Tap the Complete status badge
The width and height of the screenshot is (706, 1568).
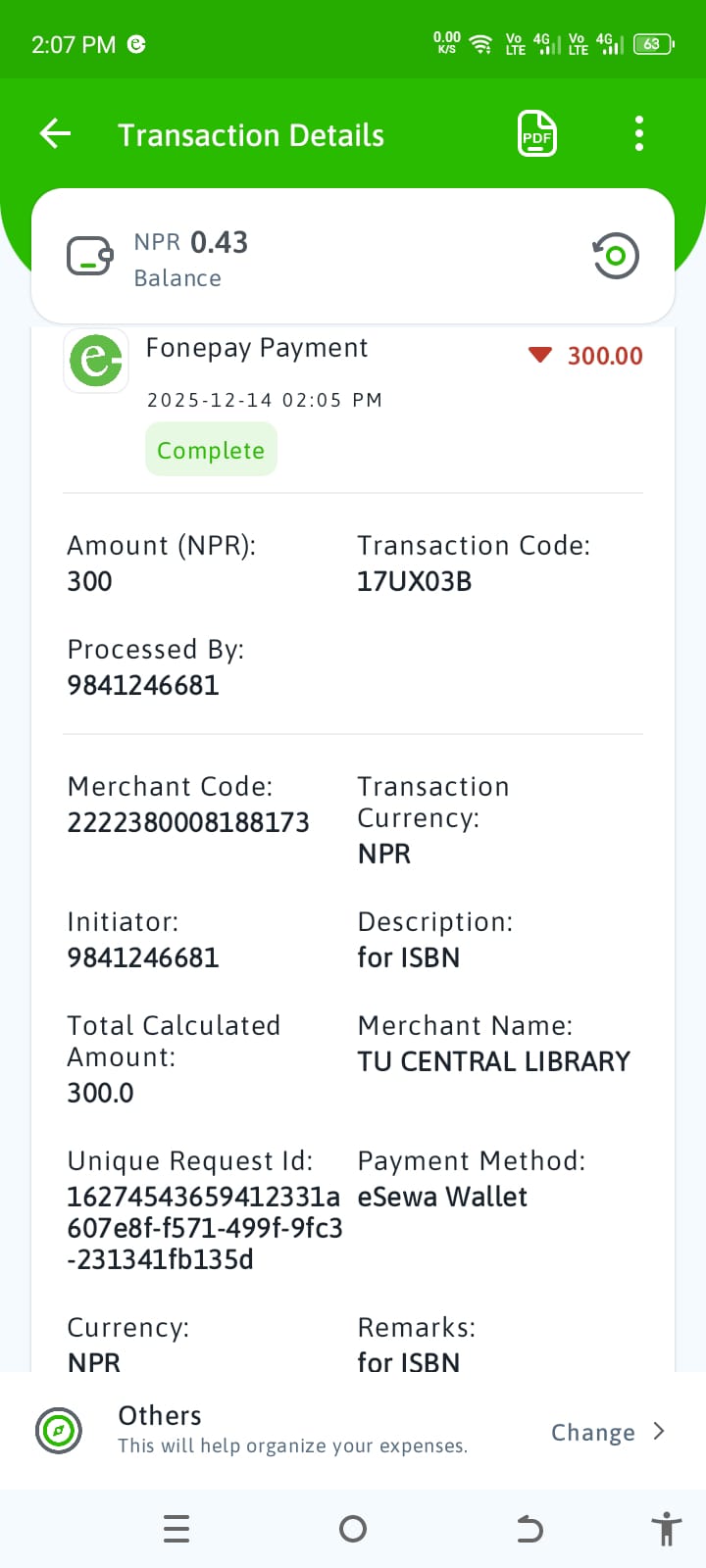click(x=211, y=450)
